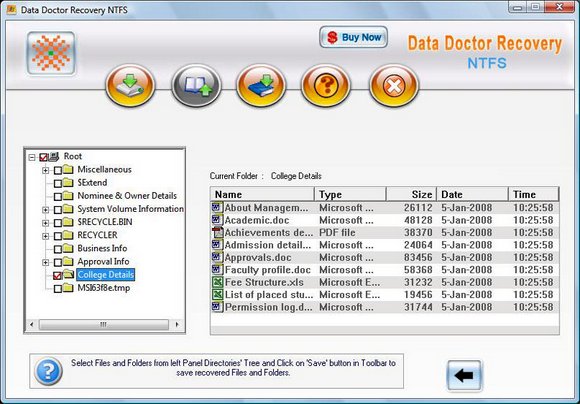Click the blue book save log icon
The image size is (580, 404).
pos(261,85)
